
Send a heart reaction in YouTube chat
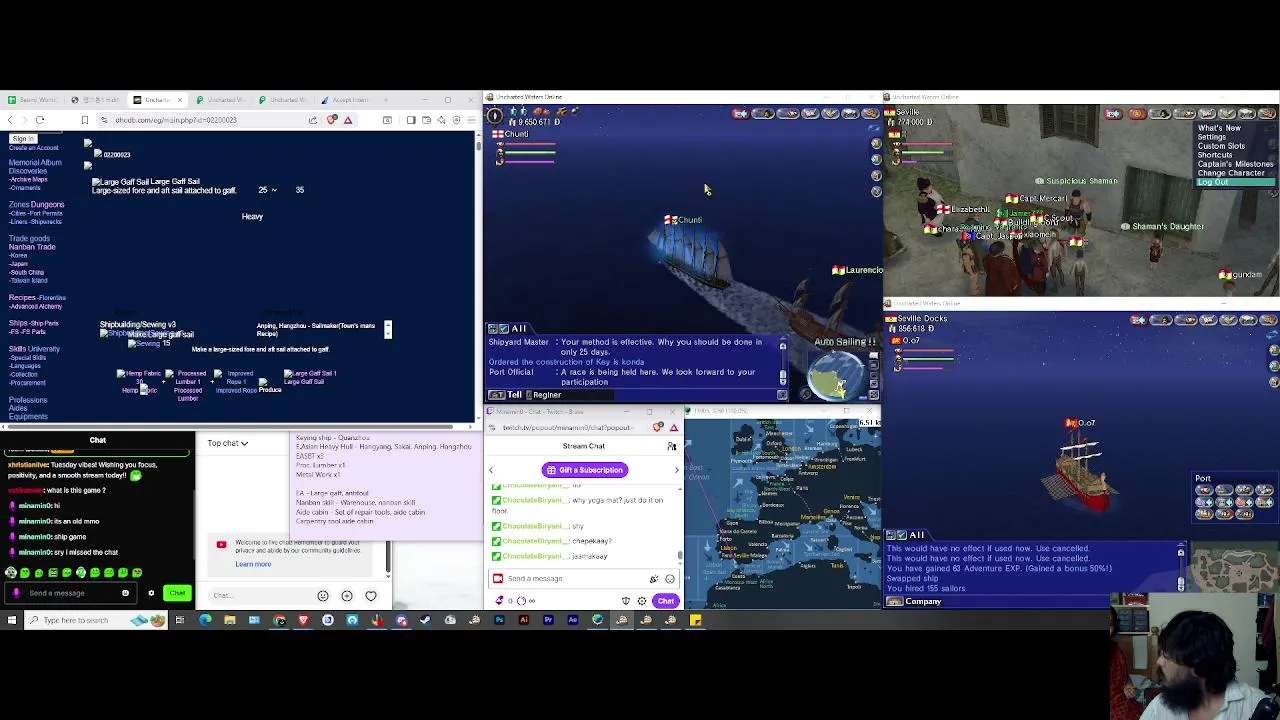371,596
